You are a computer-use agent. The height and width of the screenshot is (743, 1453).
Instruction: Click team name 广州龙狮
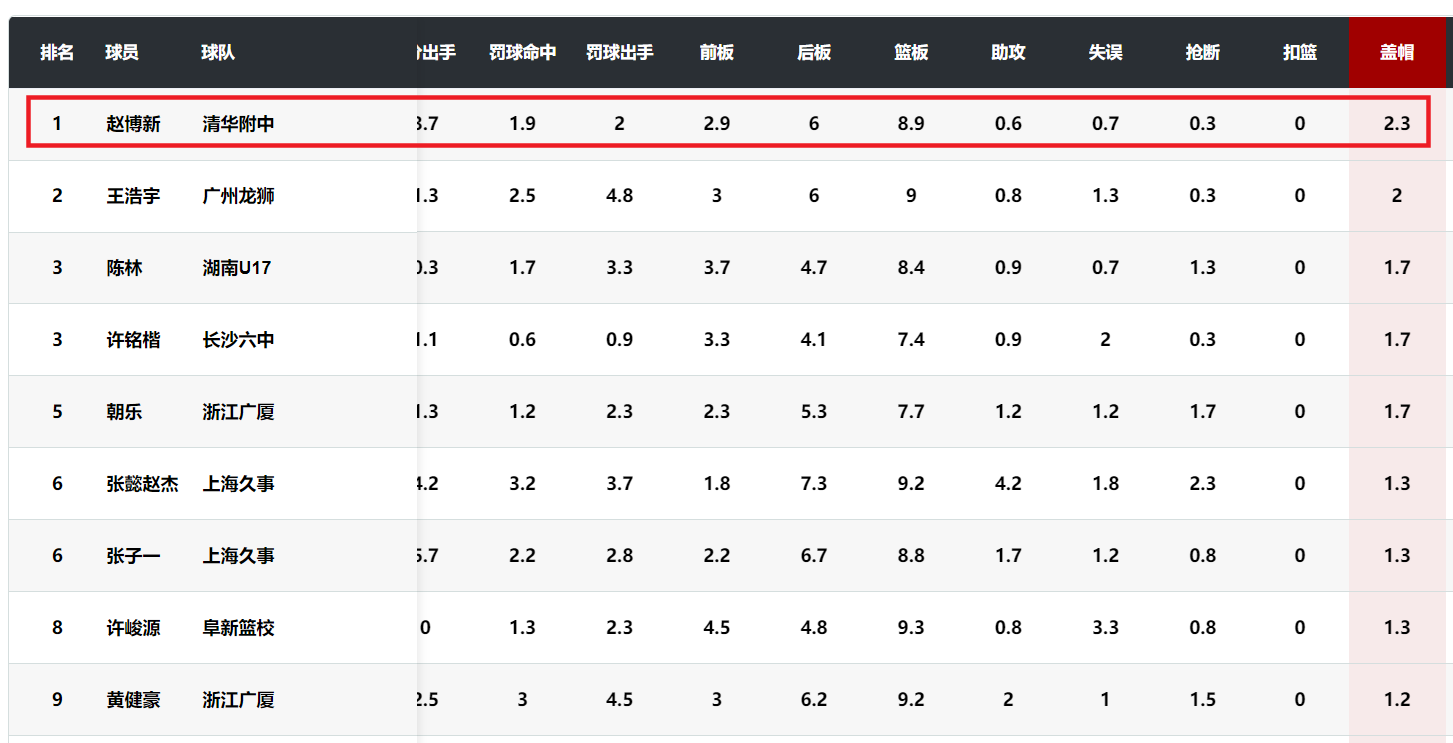point(238,196)
